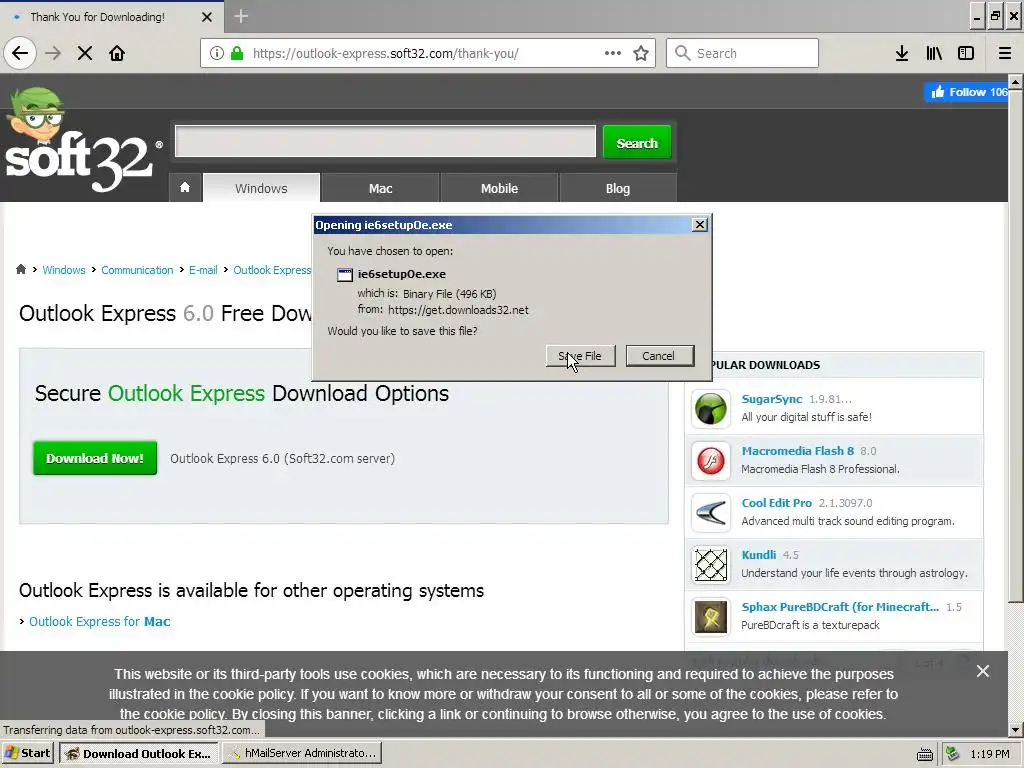Image resolution: width=1024 pixels, height=768 pixels.
Task: Open Sphax PureBDCraft for Minecraft link
Action: [840, 607]
